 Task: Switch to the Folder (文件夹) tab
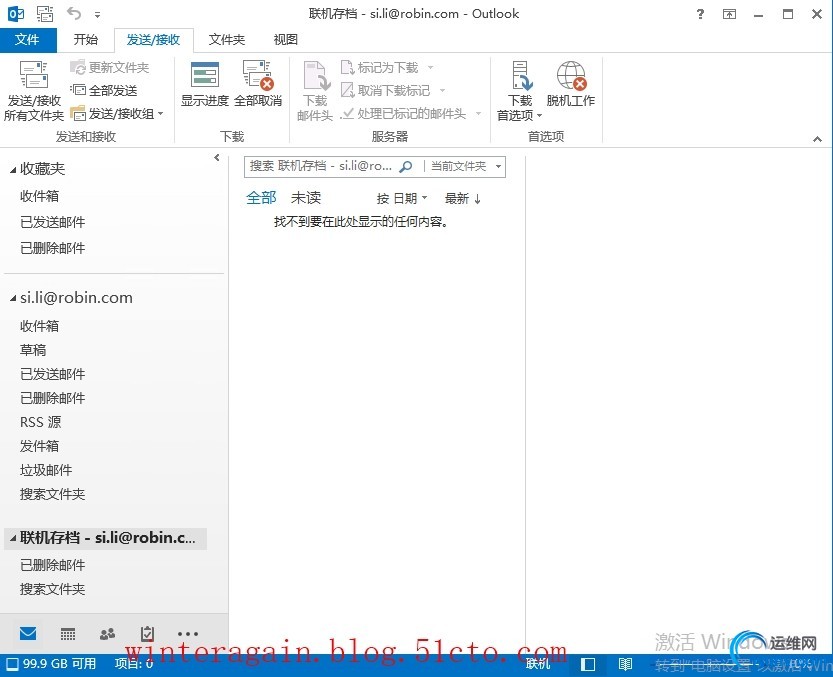tap(227, 39)
